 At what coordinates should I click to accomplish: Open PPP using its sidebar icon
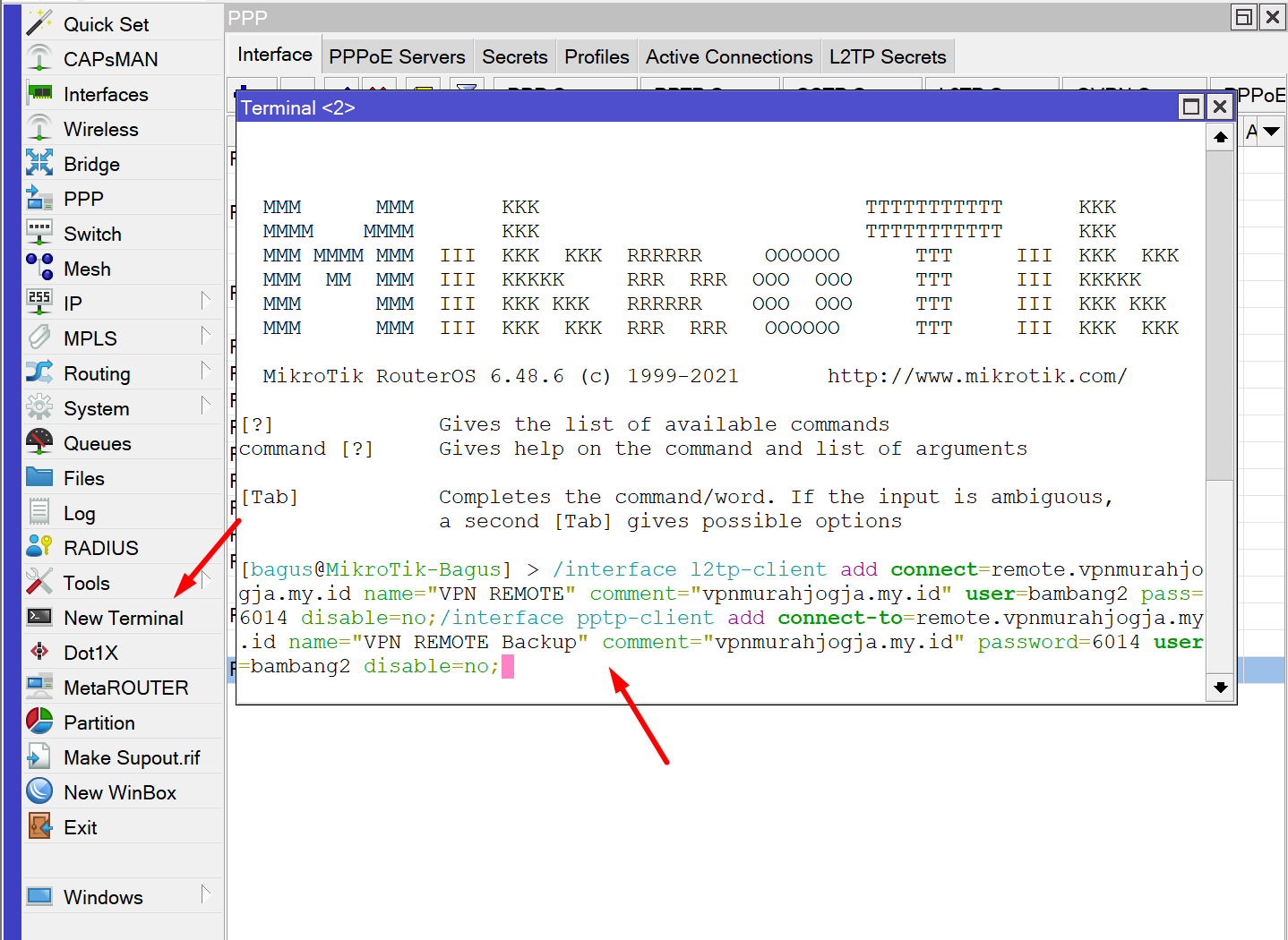click(x=39, y=198)
